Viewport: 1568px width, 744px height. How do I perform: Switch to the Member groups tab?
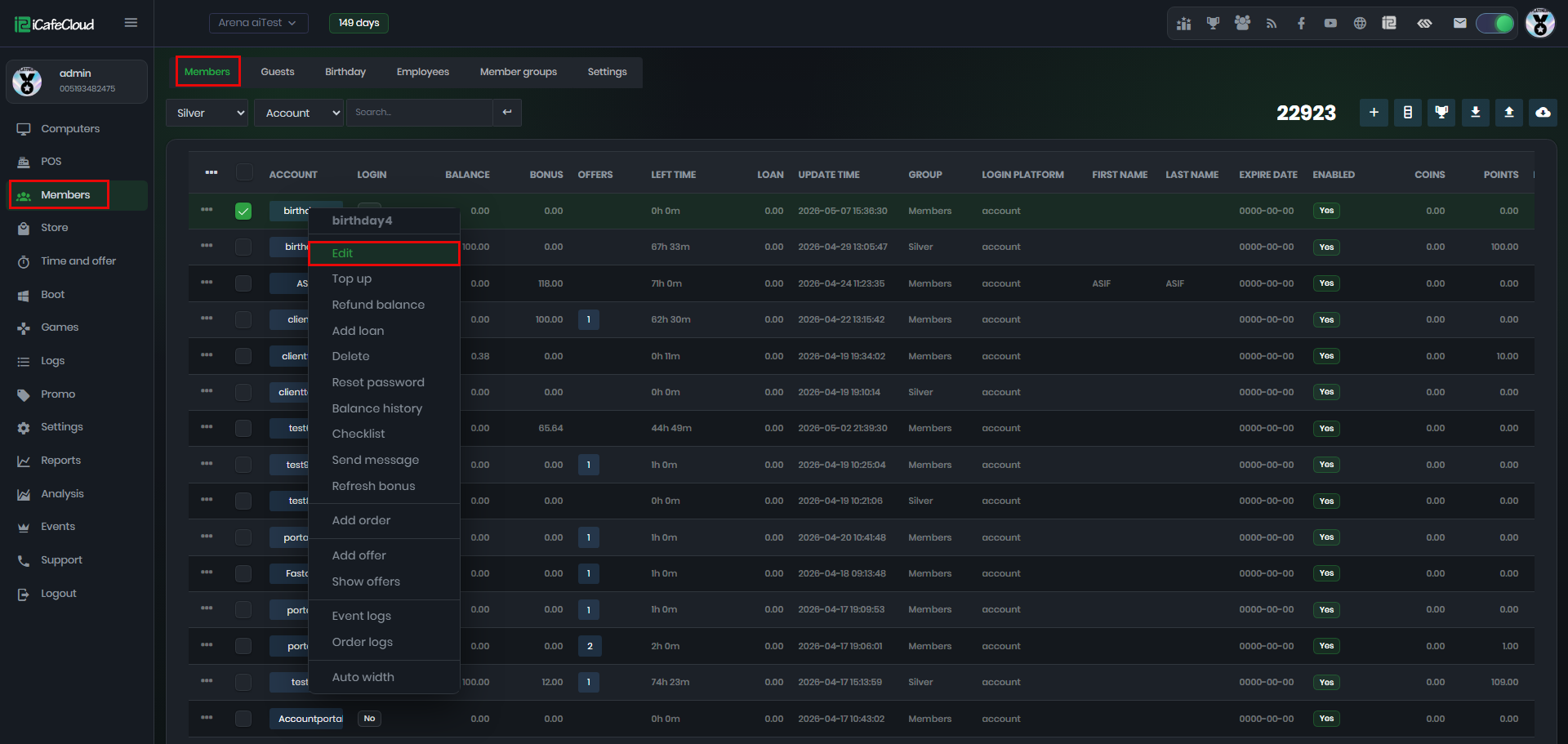point(519,72)
